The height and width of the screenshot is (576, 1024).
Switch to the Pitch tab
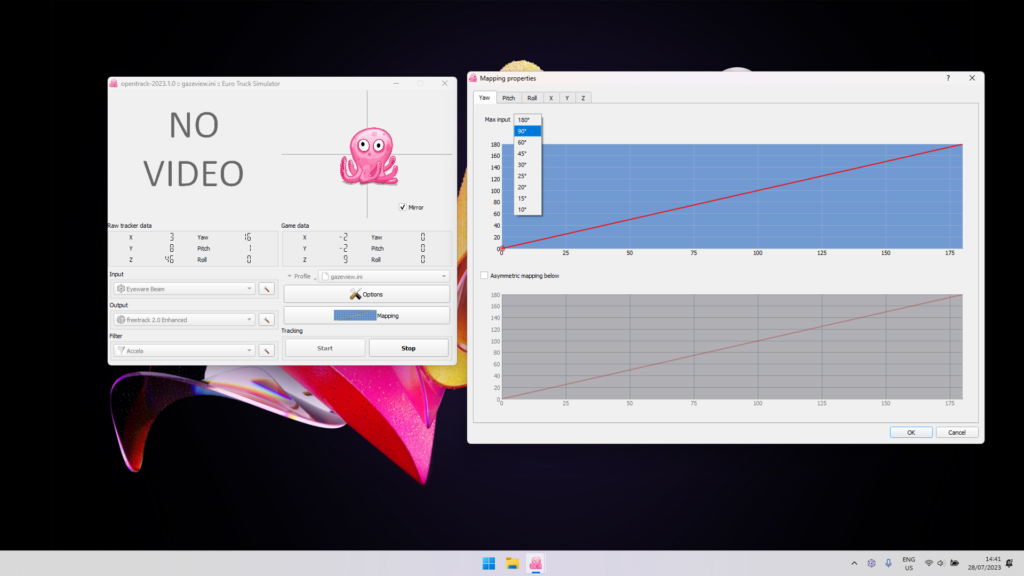pyautogui.click(x=508, y=98)
